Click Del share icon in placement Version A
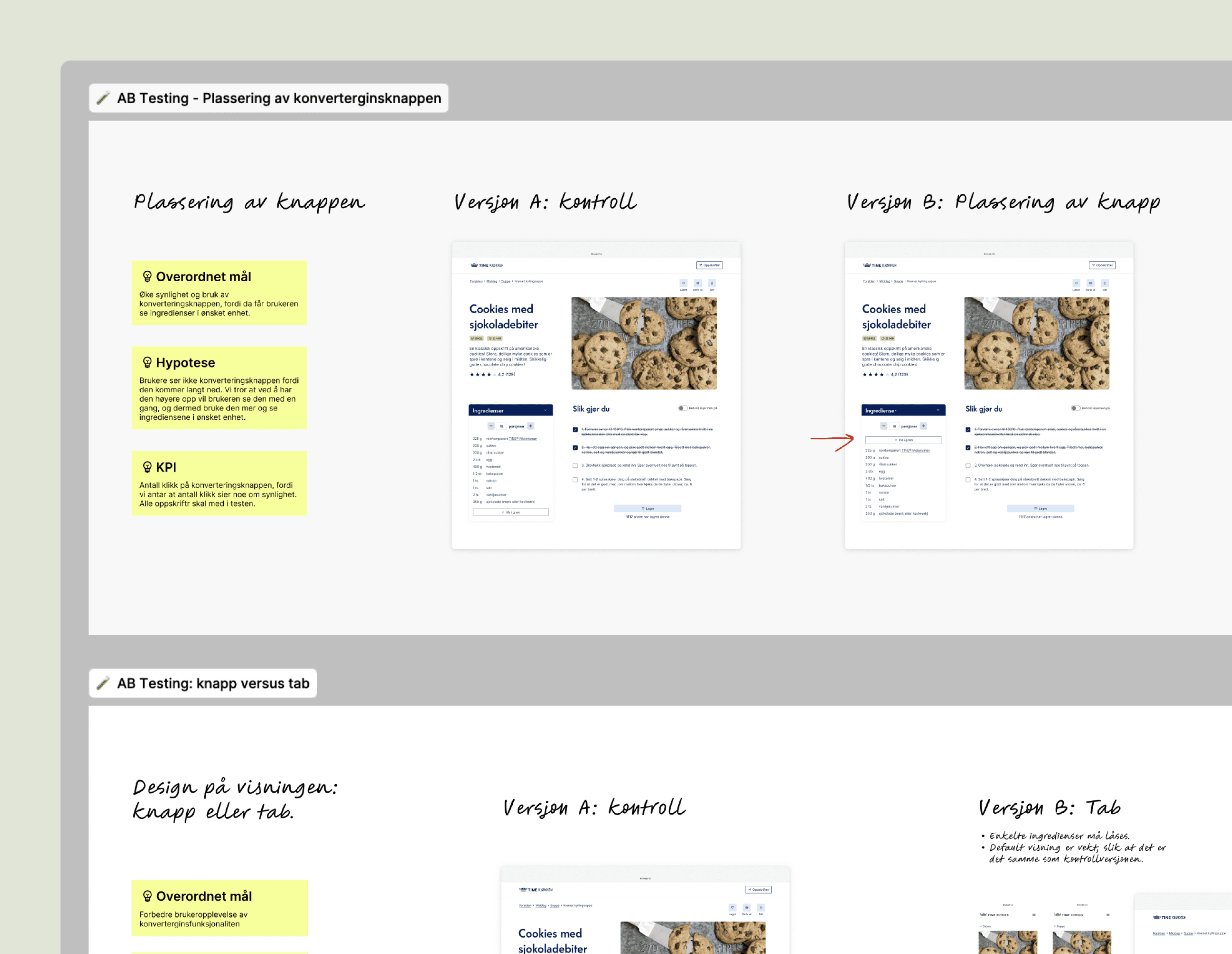 712,283
